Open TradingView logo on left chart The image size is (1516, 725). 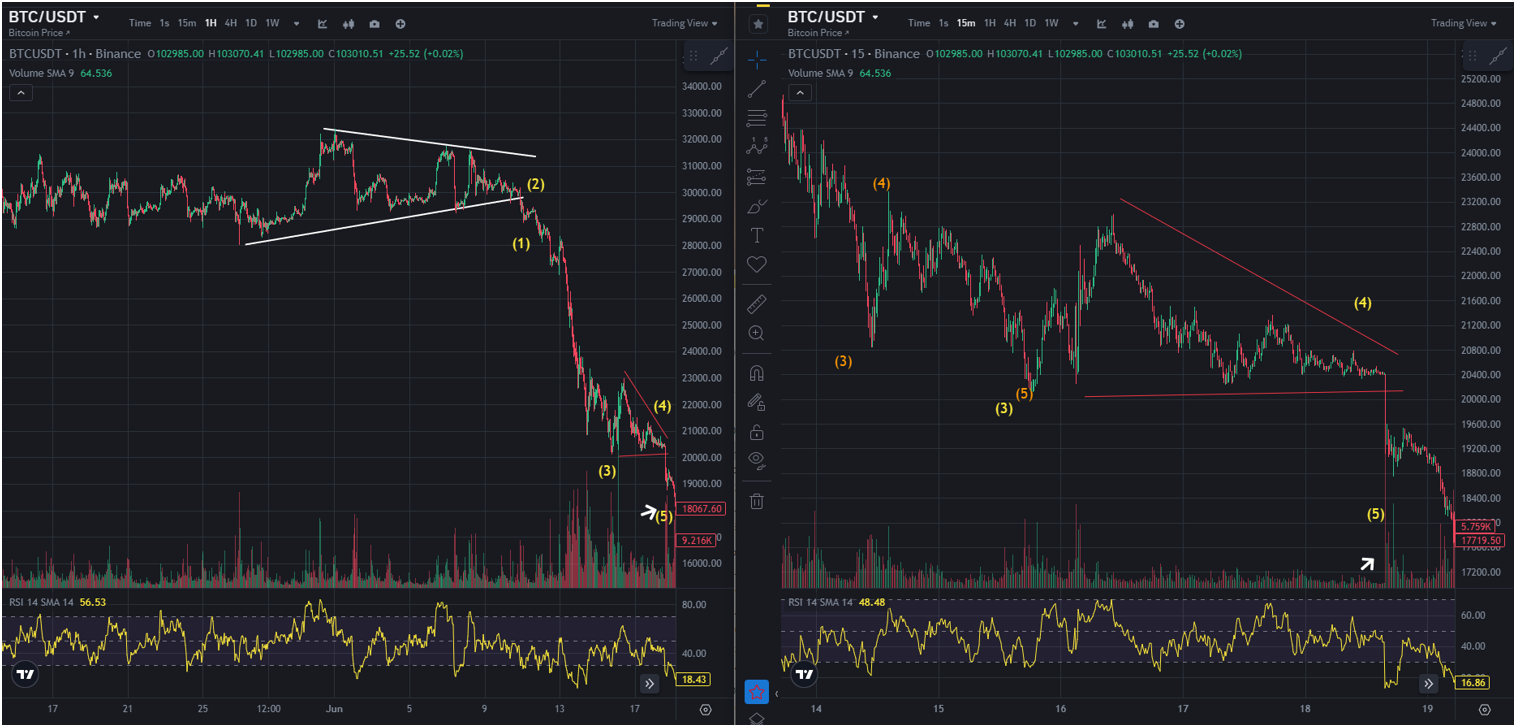click(x=26, y=675)
